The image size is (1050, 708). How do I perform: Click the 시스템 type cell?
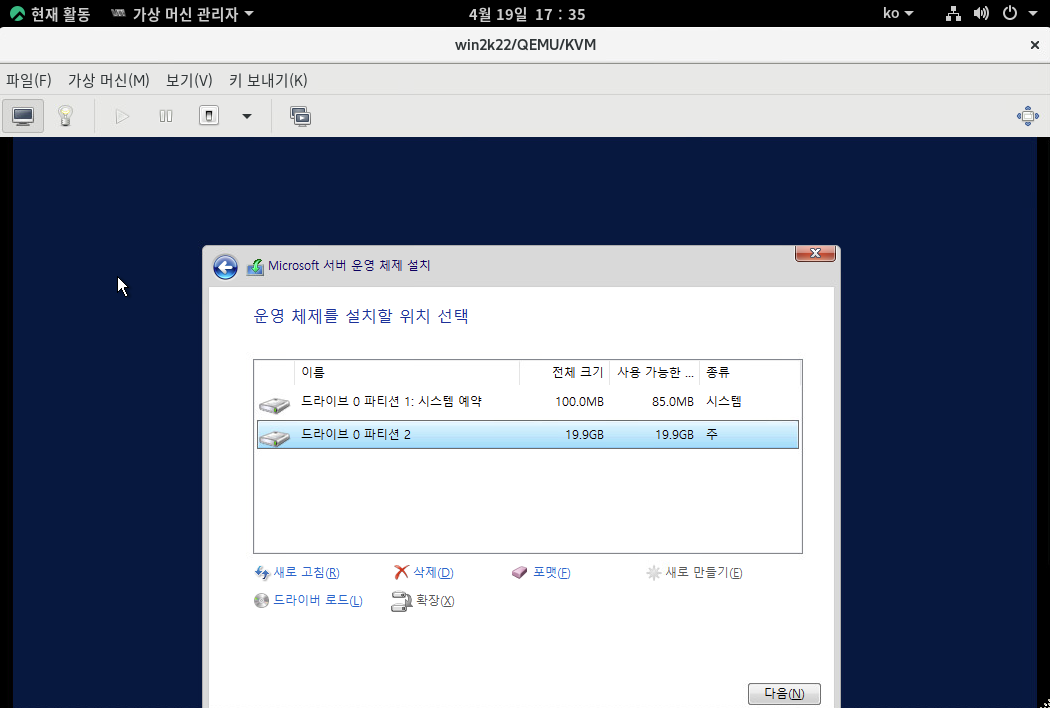(723, 402)
